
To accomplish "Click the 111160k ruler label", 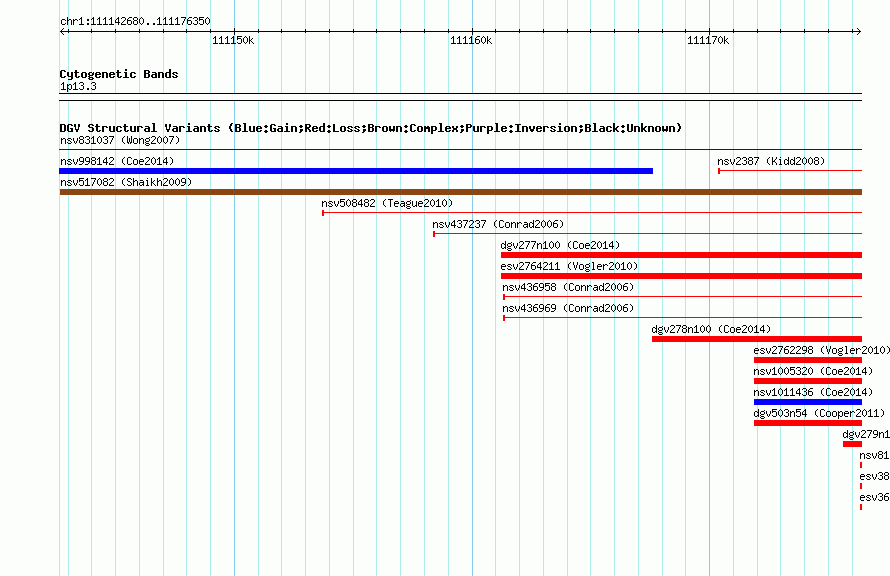I will tap(471, 41).
